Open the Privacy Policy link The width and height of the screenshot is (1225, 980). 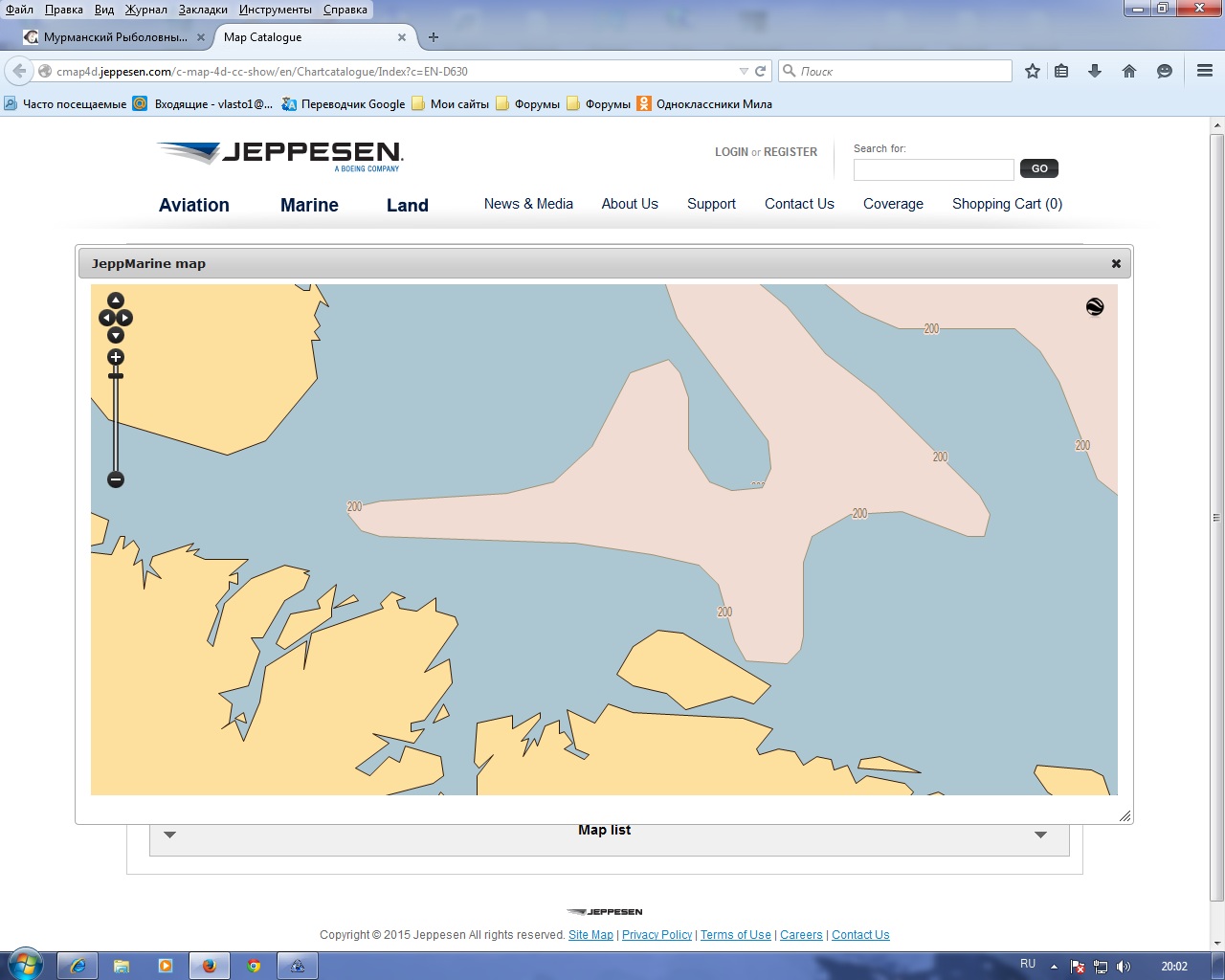657,935
